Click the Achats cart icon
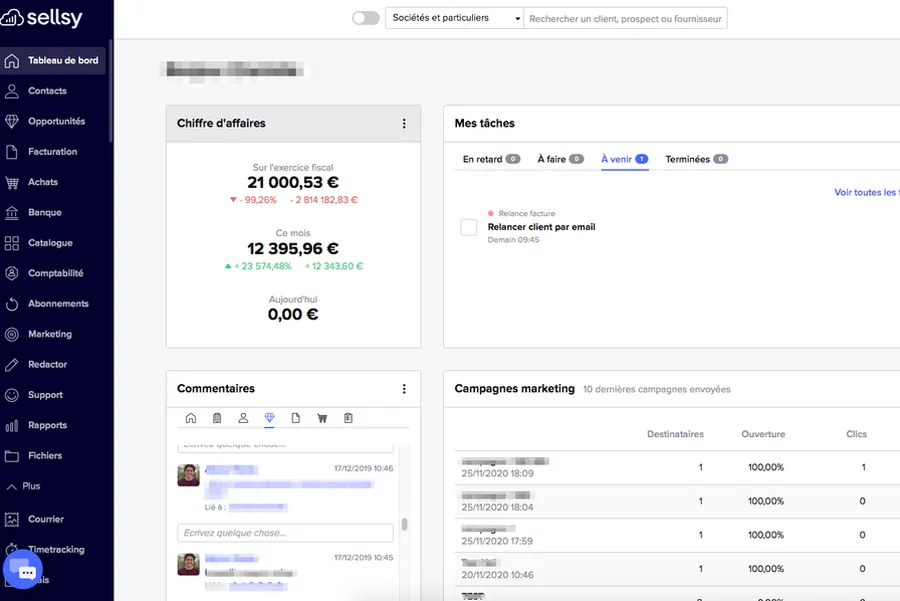The image size is (900, 601). tap(11, 182)
